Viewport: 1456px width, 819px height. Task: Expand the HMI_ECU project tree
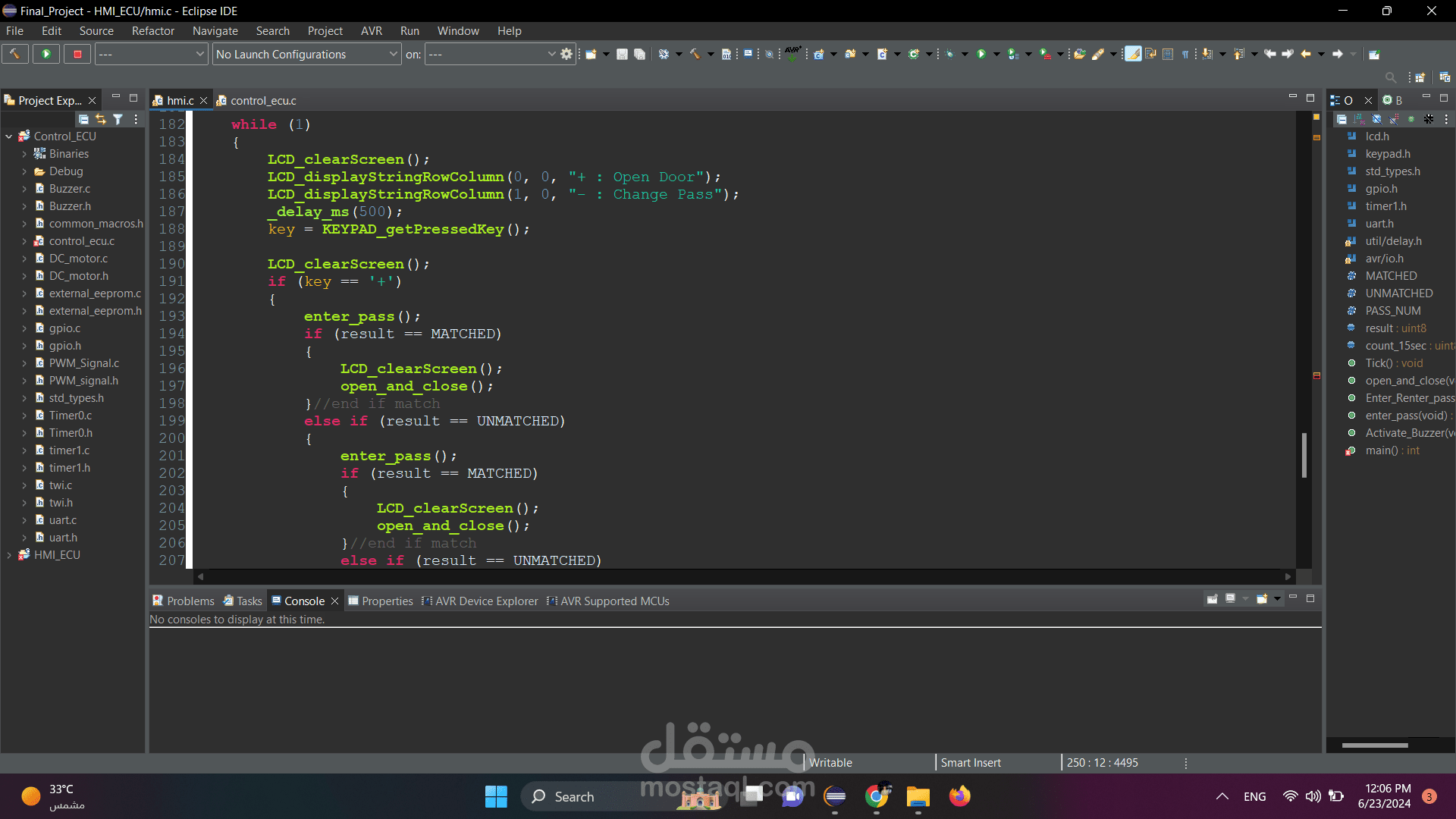point(8,555)
